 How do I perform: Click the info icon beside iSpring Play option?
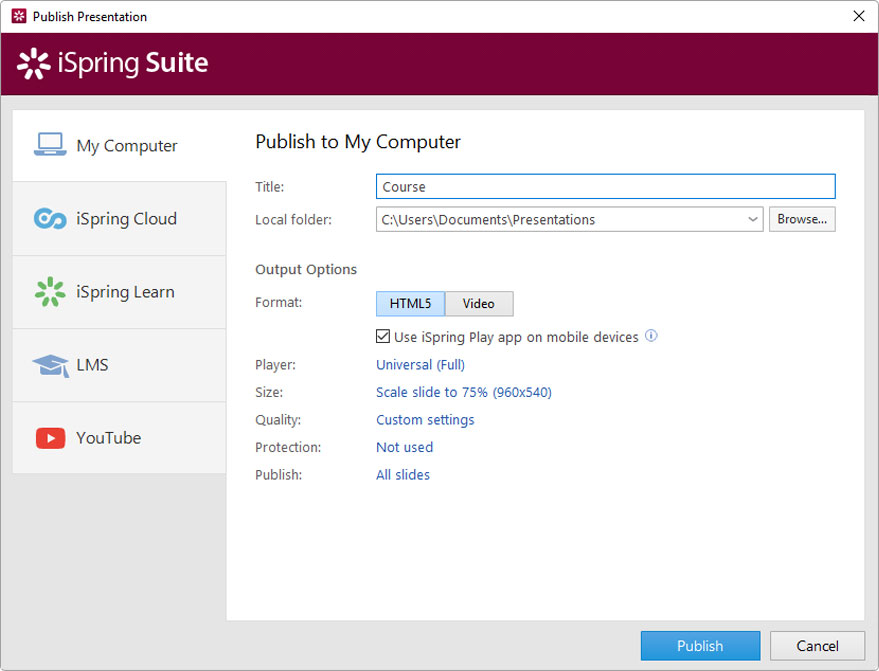[x=651, y=337]
